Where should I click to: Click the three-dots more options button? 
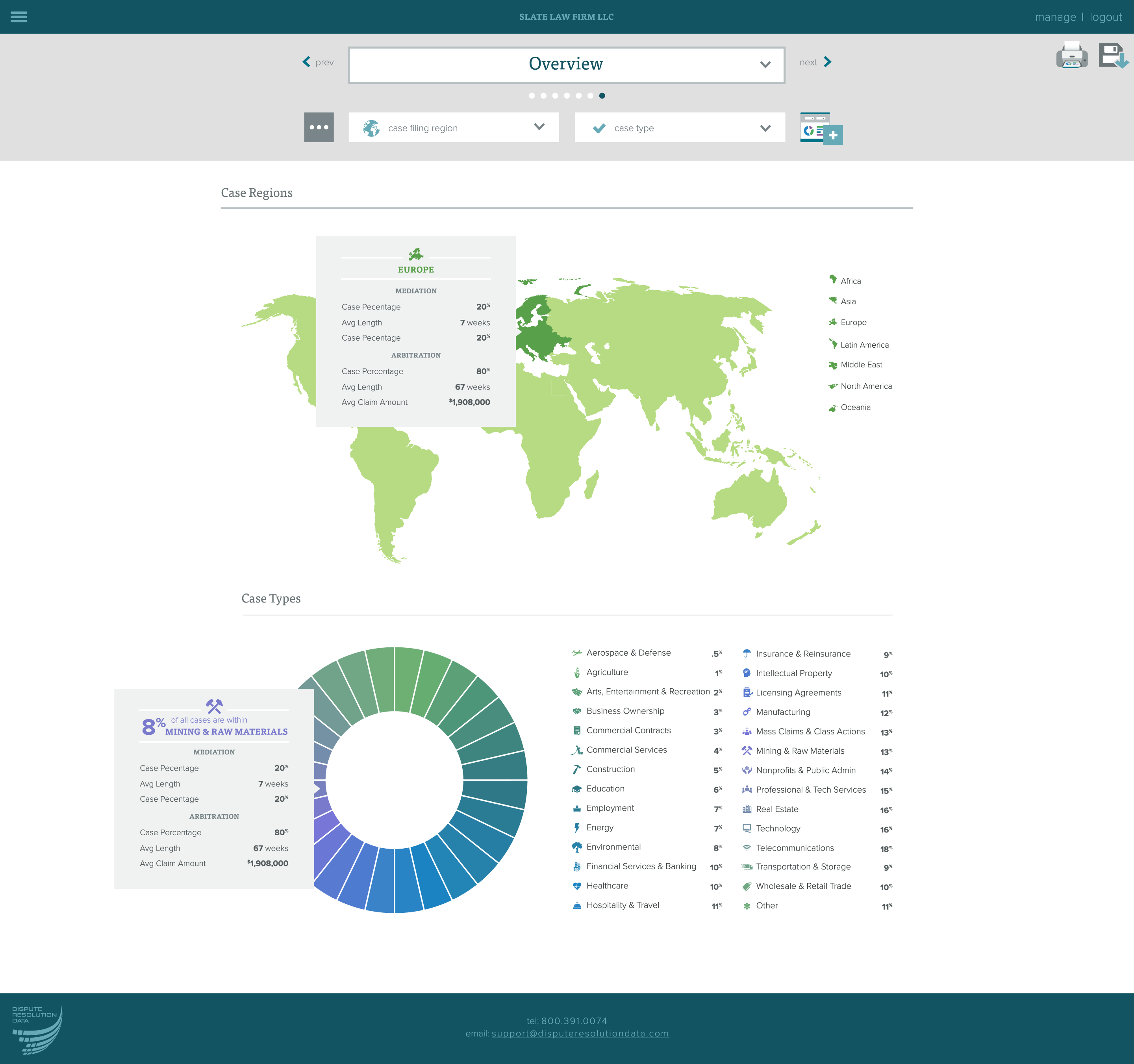point(319,127)
